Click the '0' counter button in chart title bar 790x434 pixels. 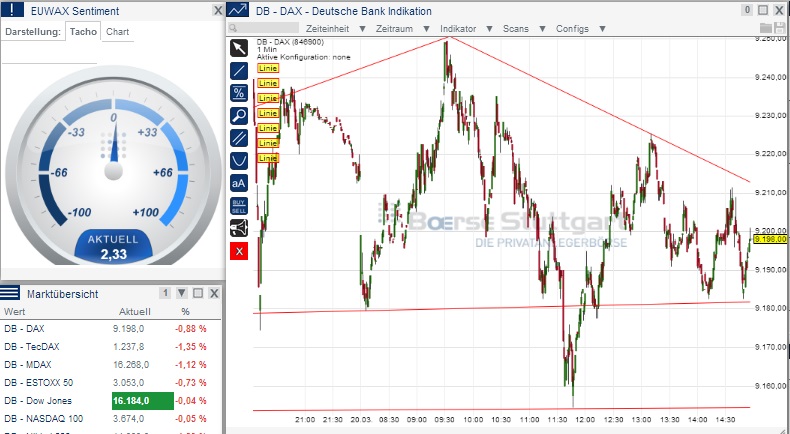point(747,10)
